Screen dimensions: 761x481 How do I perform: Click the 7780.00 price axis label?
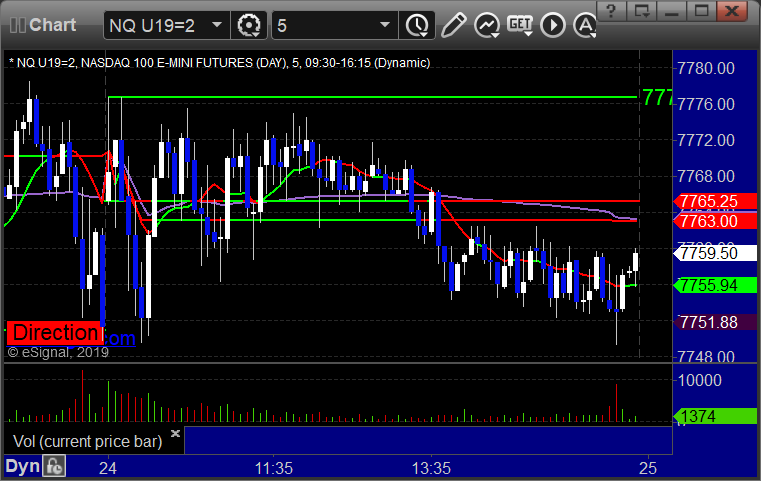pyautogui.click(x=706, y=68)
